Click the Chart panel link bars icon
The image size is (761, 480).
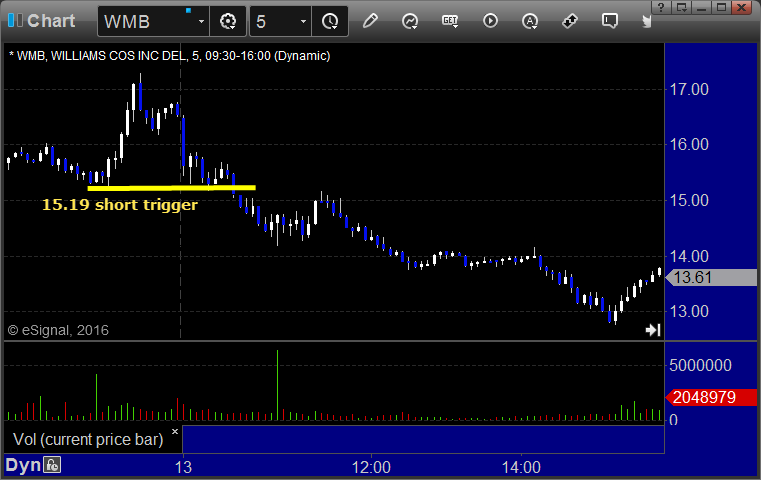15,20
